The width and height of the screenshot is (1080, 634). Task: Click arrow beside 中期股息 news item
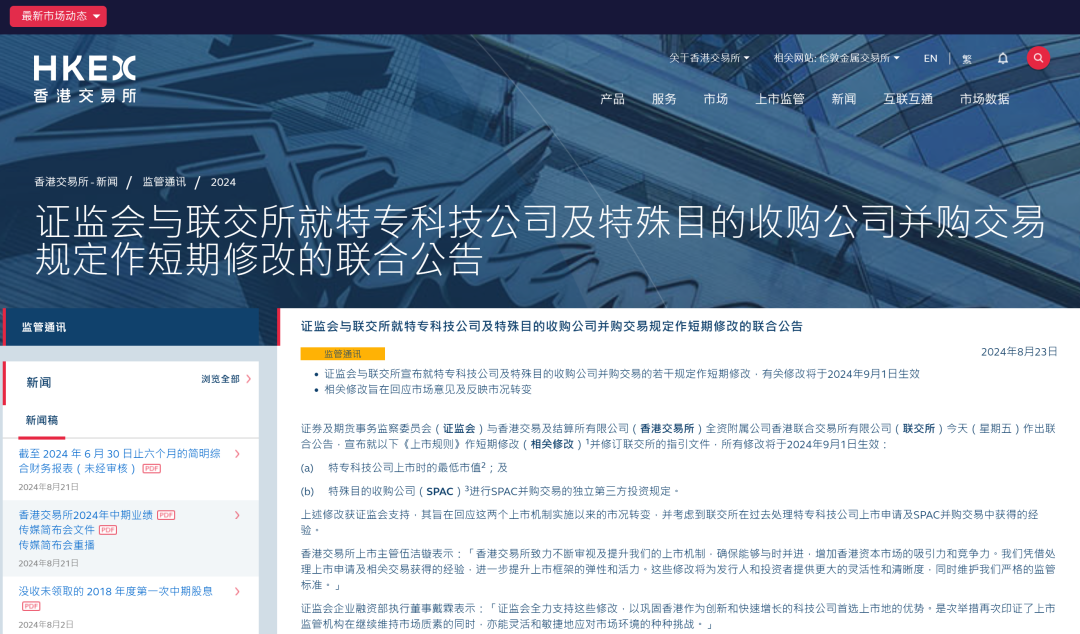pyautogui.click(x=237, y=591)
